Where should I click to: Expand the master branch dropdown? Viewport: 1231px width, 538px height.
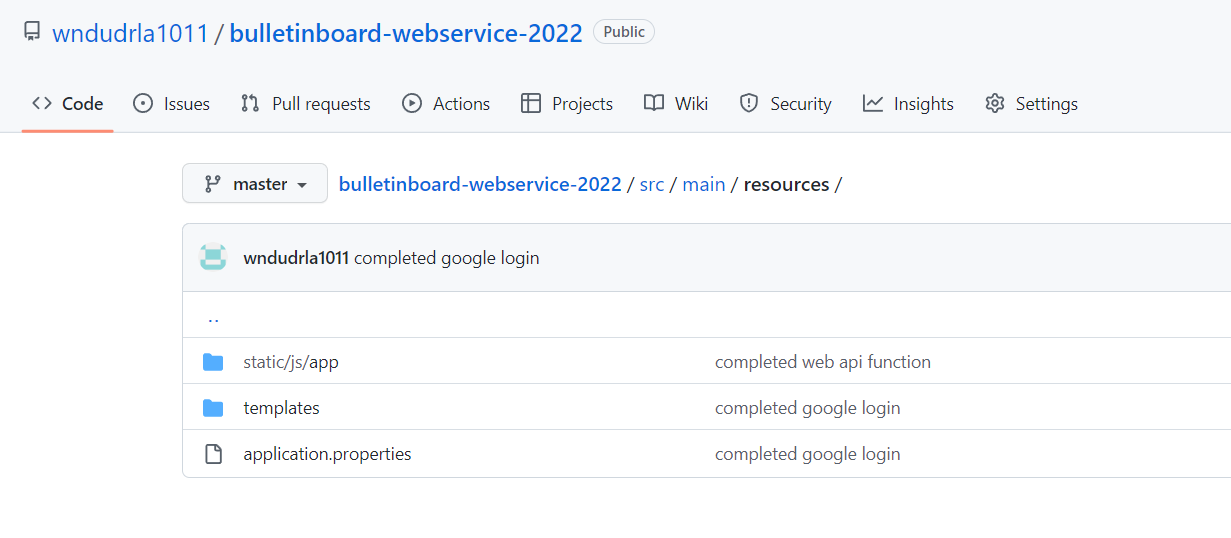(x=255, y=184)
